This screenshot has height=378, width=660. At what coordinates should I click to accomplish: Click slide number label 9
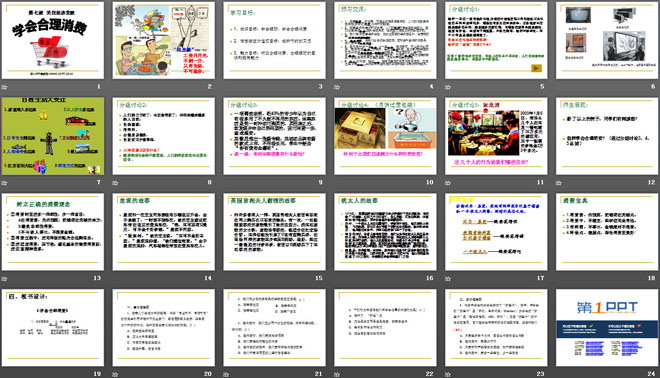tap(320, 183)
